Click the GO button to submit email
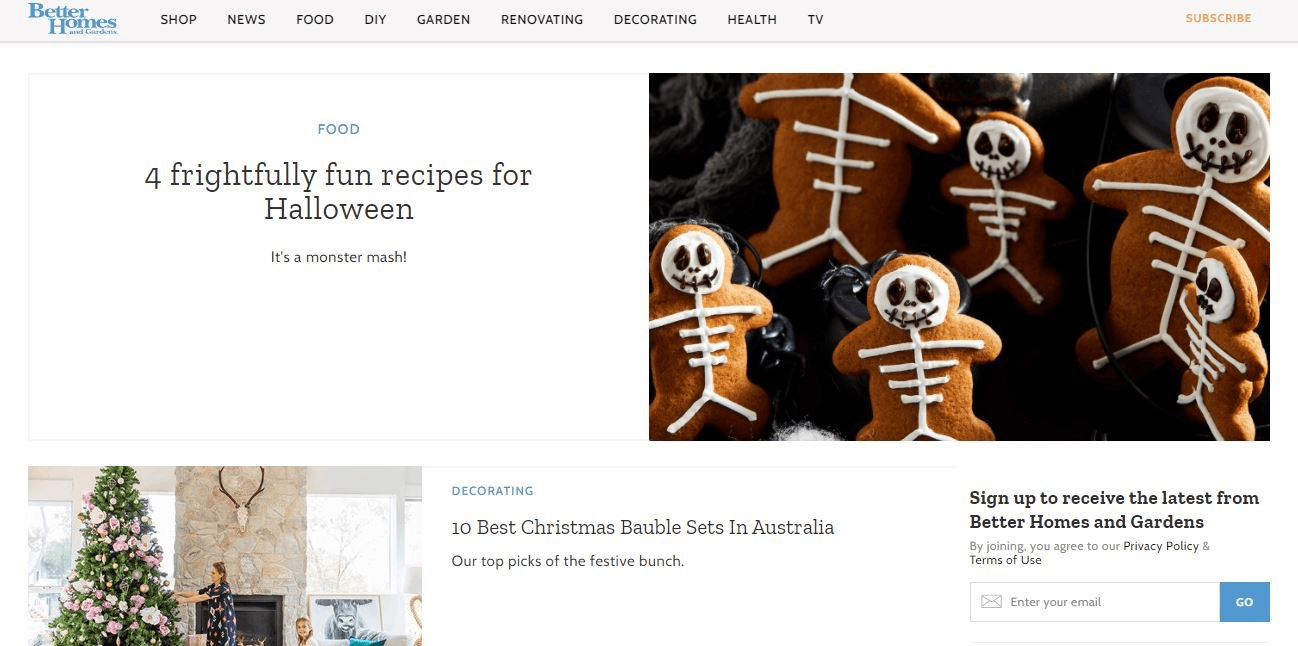This screenshot has width=1298, height=646. pos(1244,602)
